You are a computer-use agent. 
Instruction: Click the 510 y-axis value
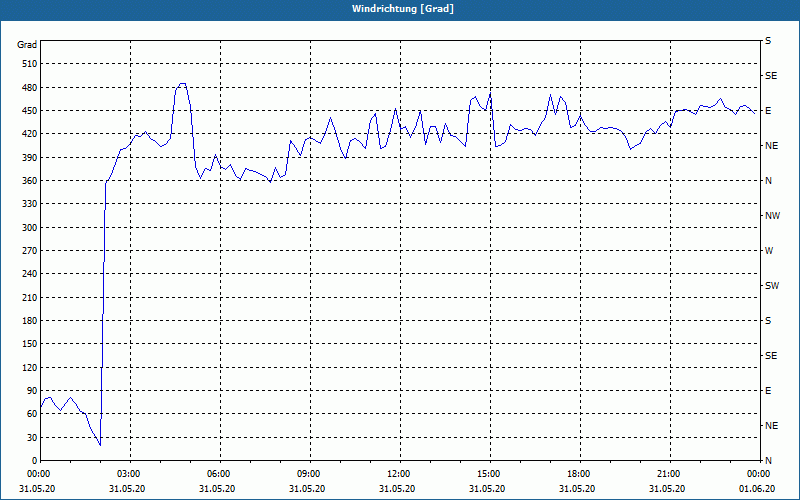click(30, 64)
